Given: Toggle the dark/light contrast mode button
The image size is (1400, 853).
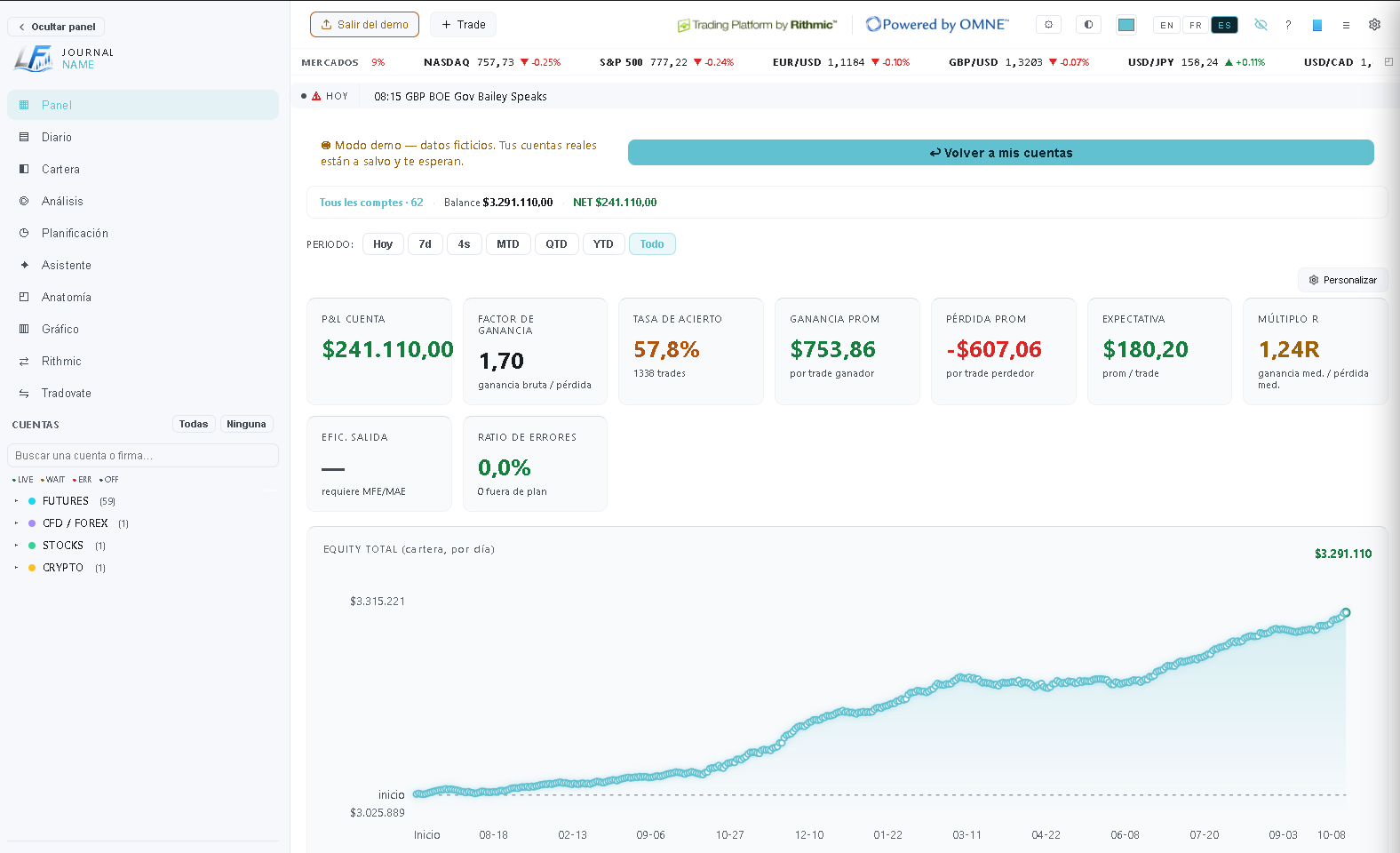Looking at the screenshot, I should (1088, 25).
